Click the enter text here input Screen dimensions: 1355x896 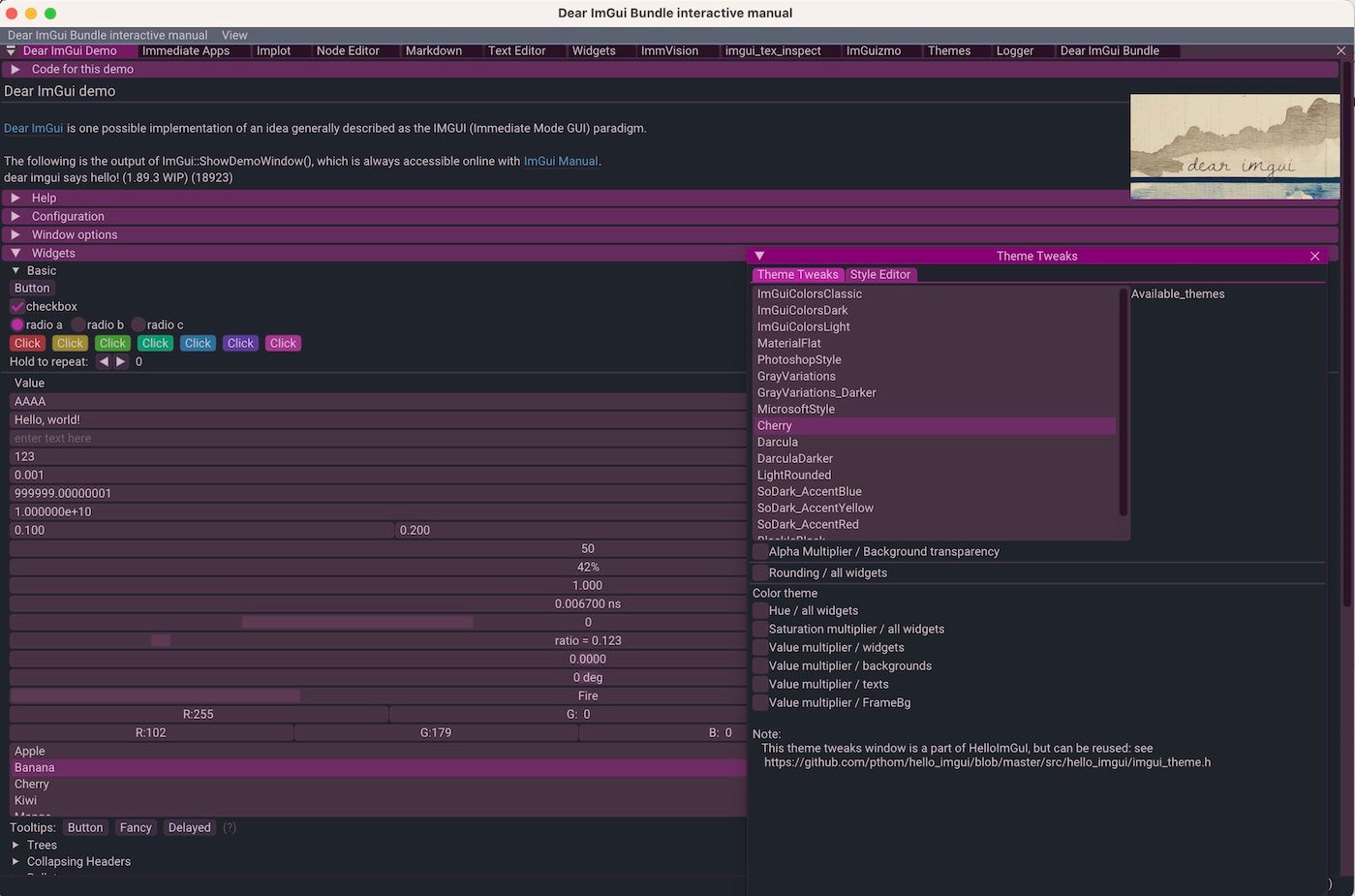(x=378, y=438)
